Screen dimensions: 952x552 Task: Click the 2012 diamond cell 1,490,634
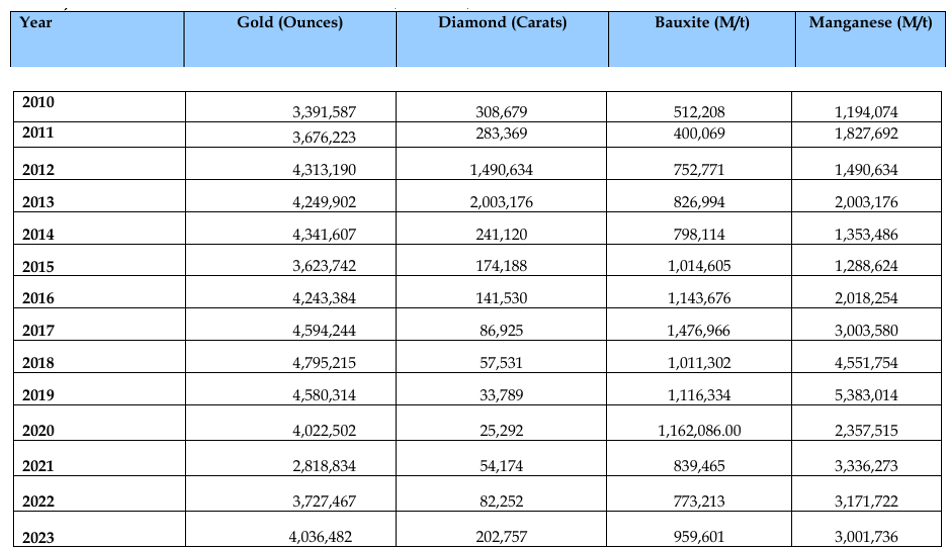(502, 170)
